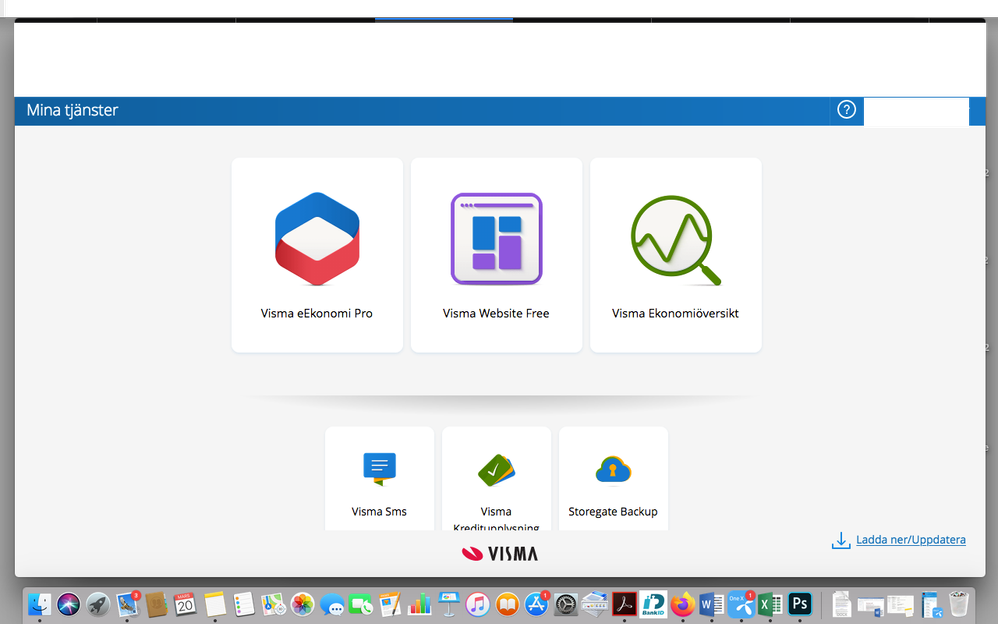Open Books from the Dock
Screen dimensions: 998x624
click(x=507, y=604)
